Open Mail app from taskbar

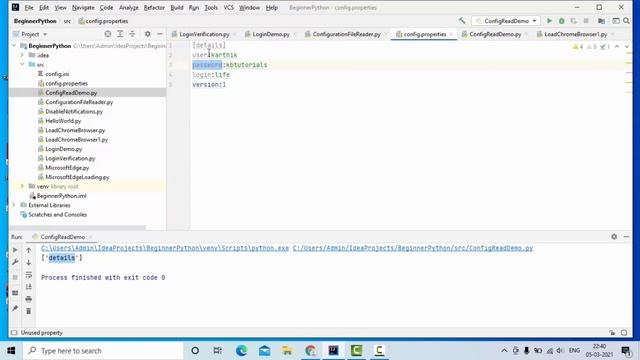(264, 351)
